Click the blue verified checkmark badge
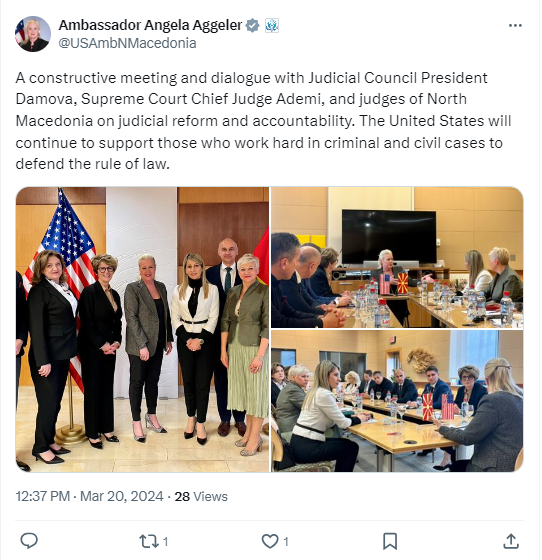The width and height of the screenshot is (542, 560). tap(252, 26)
